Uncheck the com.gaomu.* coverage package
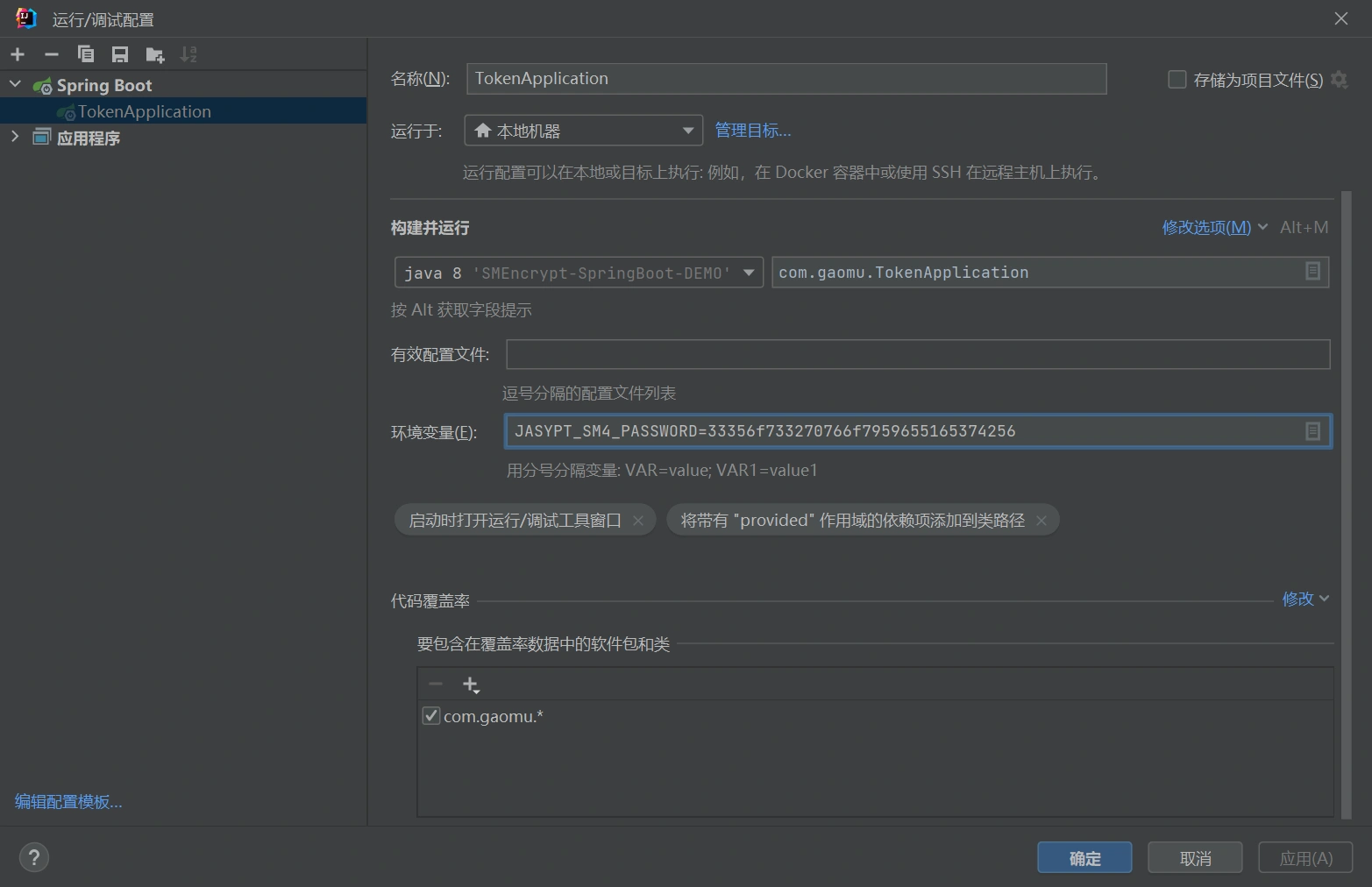1372x887 pixels. click(x=431, y=716)
